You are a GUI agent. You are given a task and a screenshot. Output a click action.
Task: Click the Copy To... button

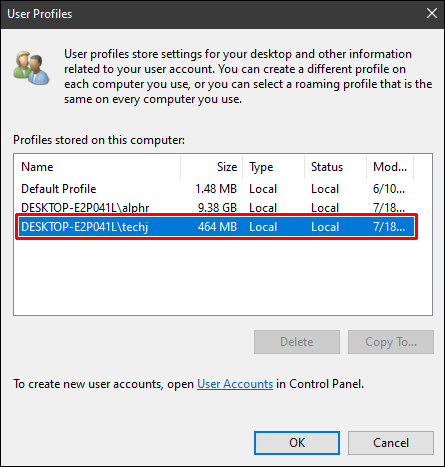click(391, 342)
